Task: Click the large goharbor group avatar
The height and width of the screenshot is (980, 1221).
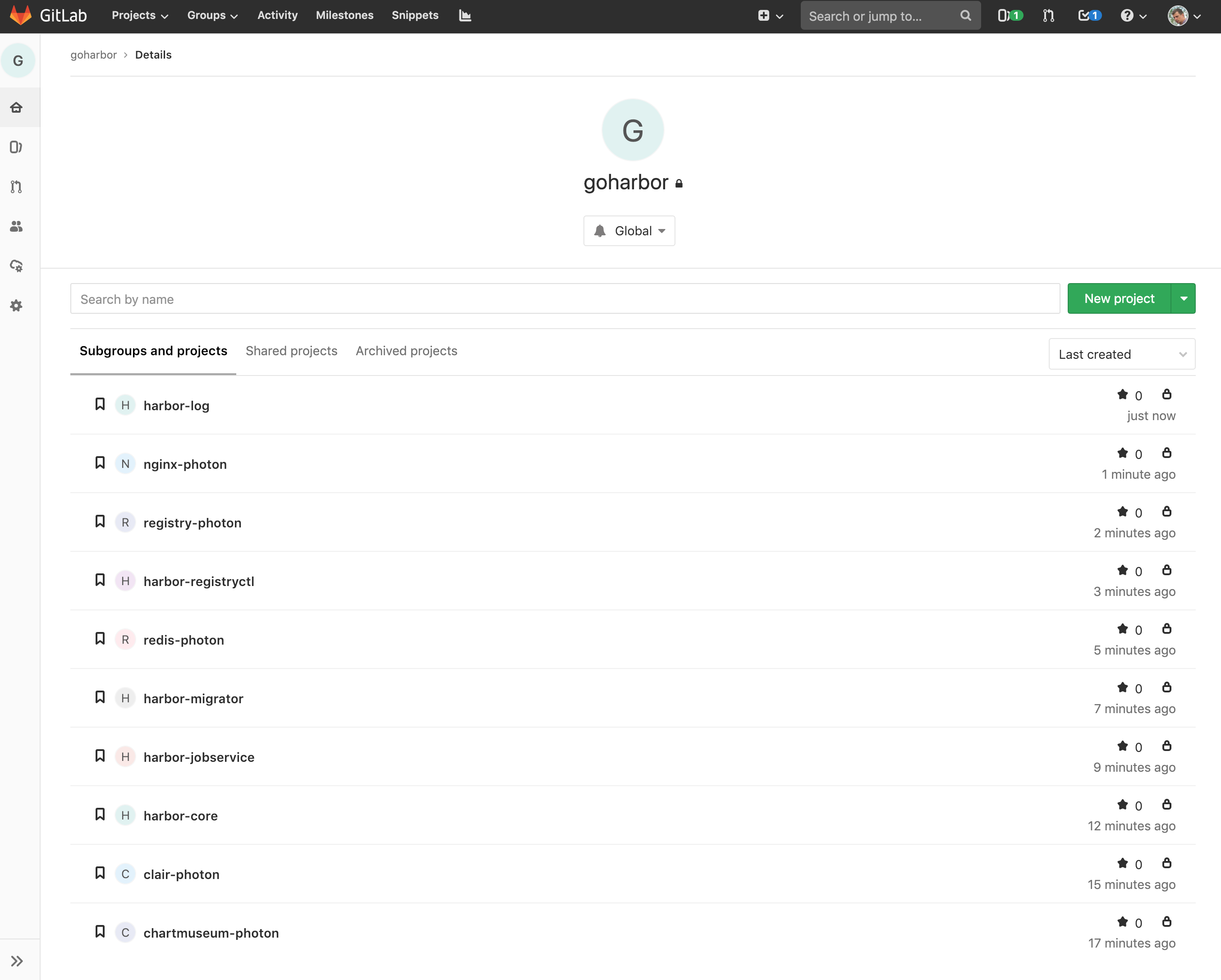Action: (x=633, y=130)
